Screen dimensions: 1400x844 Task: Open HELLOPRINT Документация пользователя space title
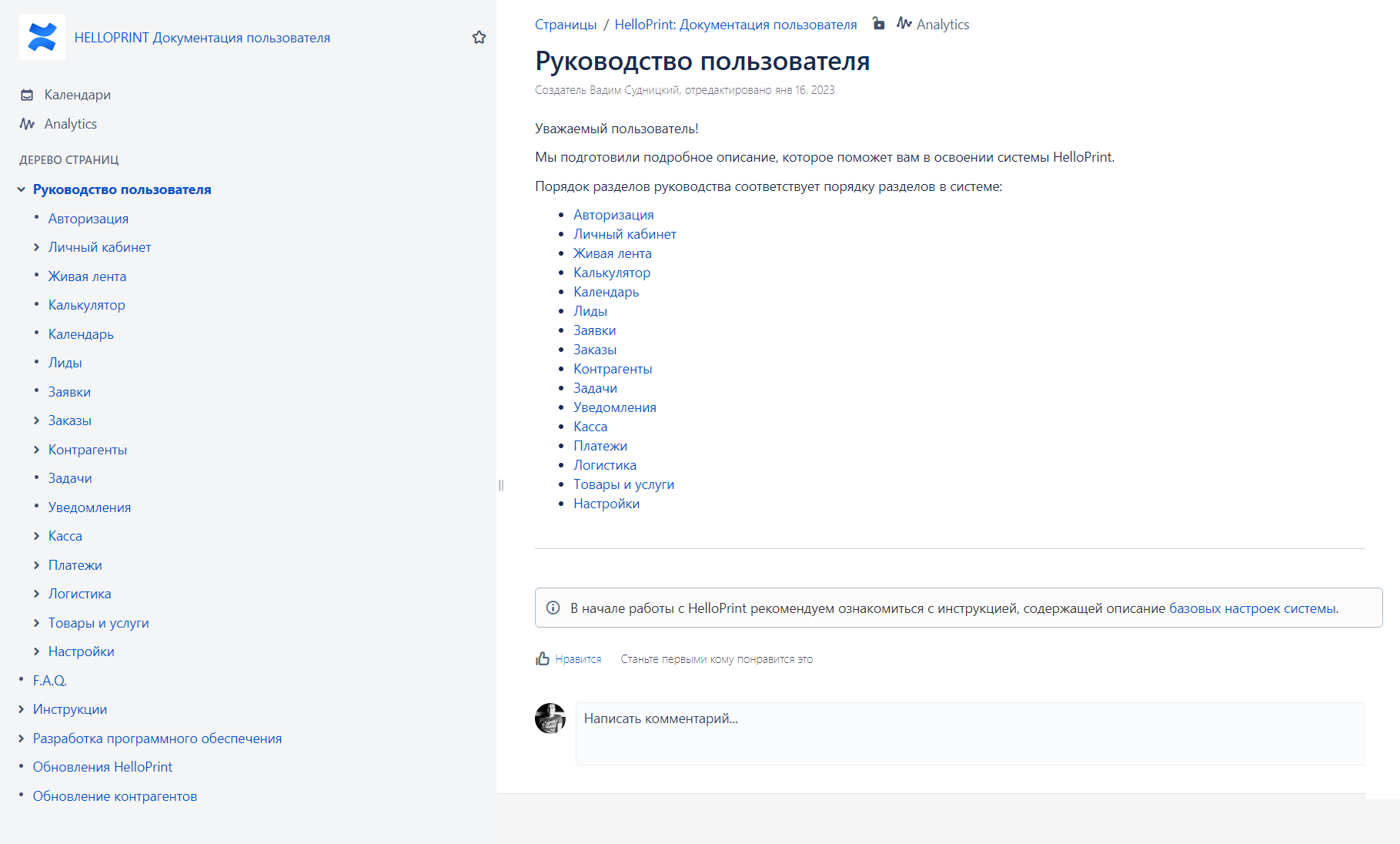(202, 38)
